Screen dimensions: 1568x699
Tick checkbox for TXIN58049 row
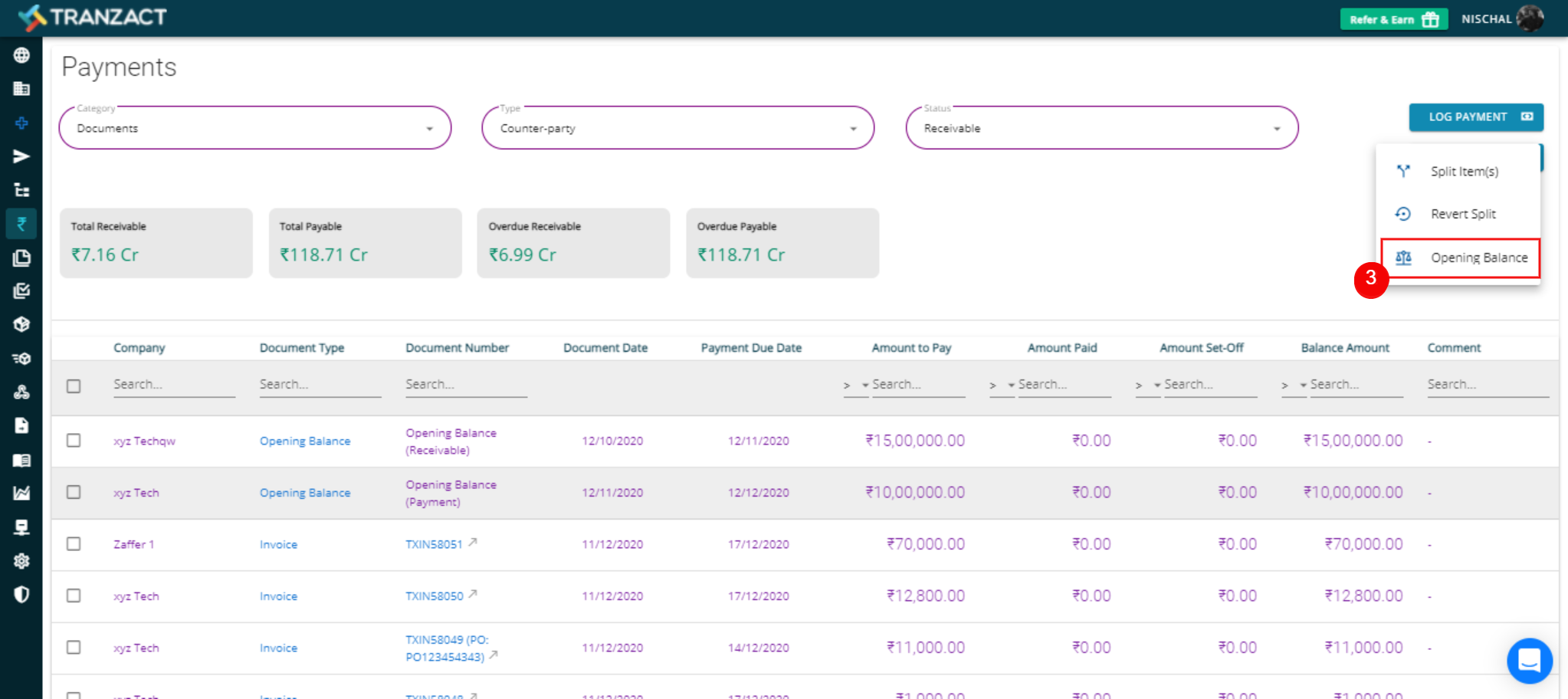click(74, 647)
